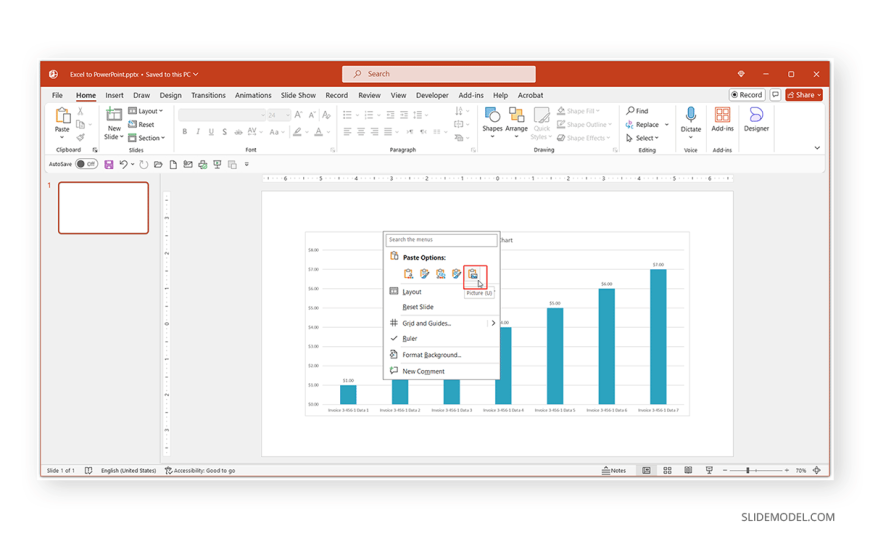Screen dimensions: 870x539
Task: Open Customize Quick Access Toolbar dropdown
Action: 247,164
